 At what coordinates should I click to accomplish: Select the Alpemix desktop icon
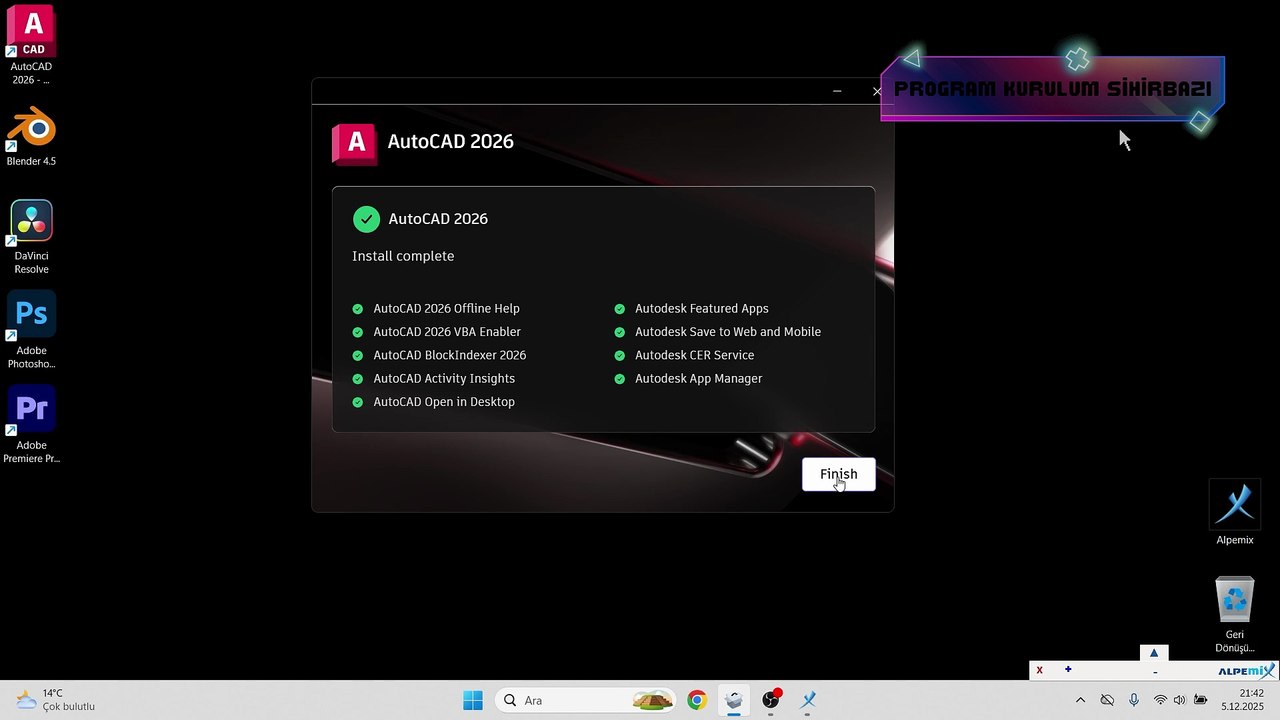[1234, 512]
